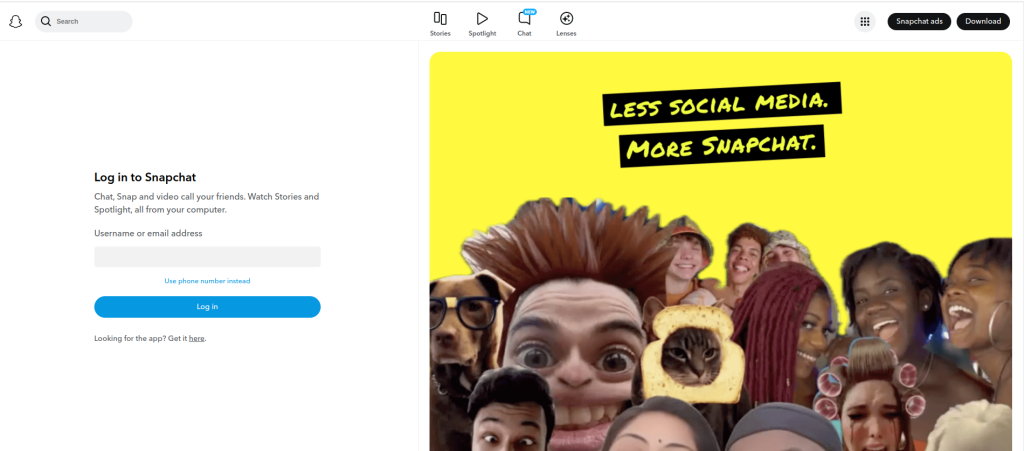This screenshot has width=1024, height=451.
Task: Click the magnifying glass search icon
Action: [46, 21]
